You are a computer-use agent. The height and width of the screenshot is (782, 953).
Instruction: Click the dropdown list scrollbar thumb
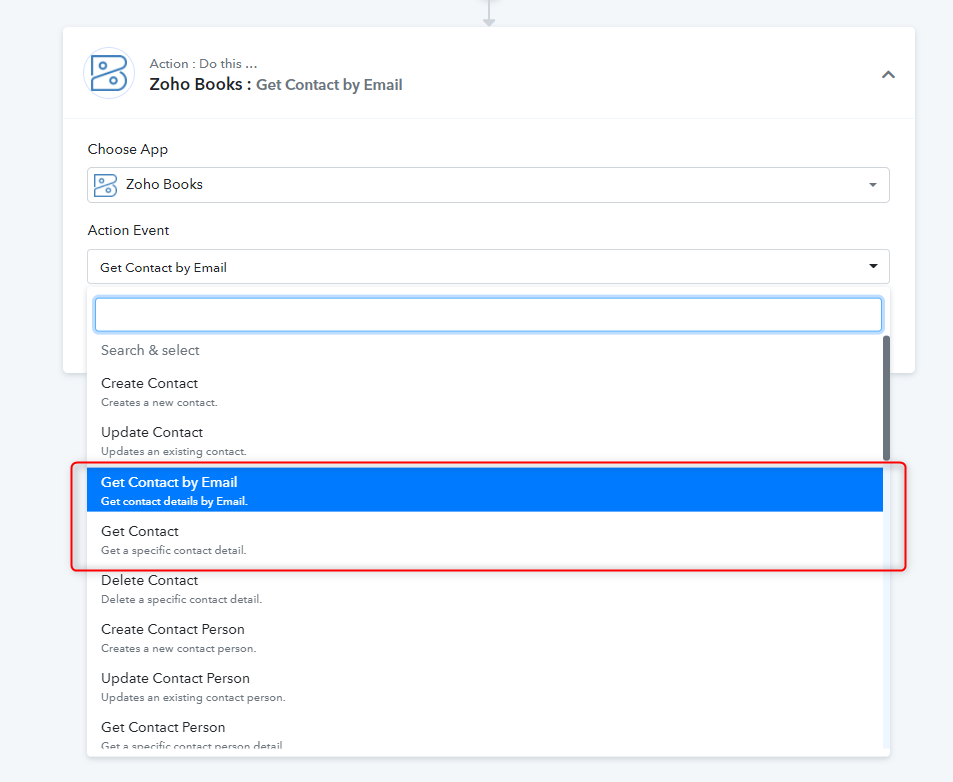[886, 398]
